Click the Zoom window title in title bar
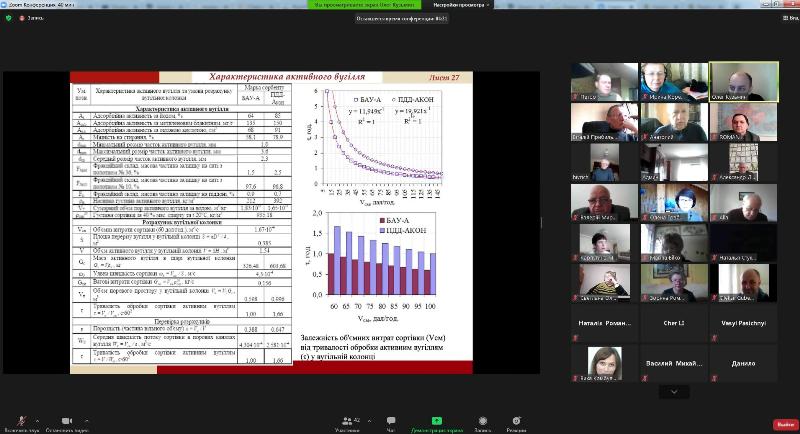Viewport: 800px width, 434px height. coord(41,5)
